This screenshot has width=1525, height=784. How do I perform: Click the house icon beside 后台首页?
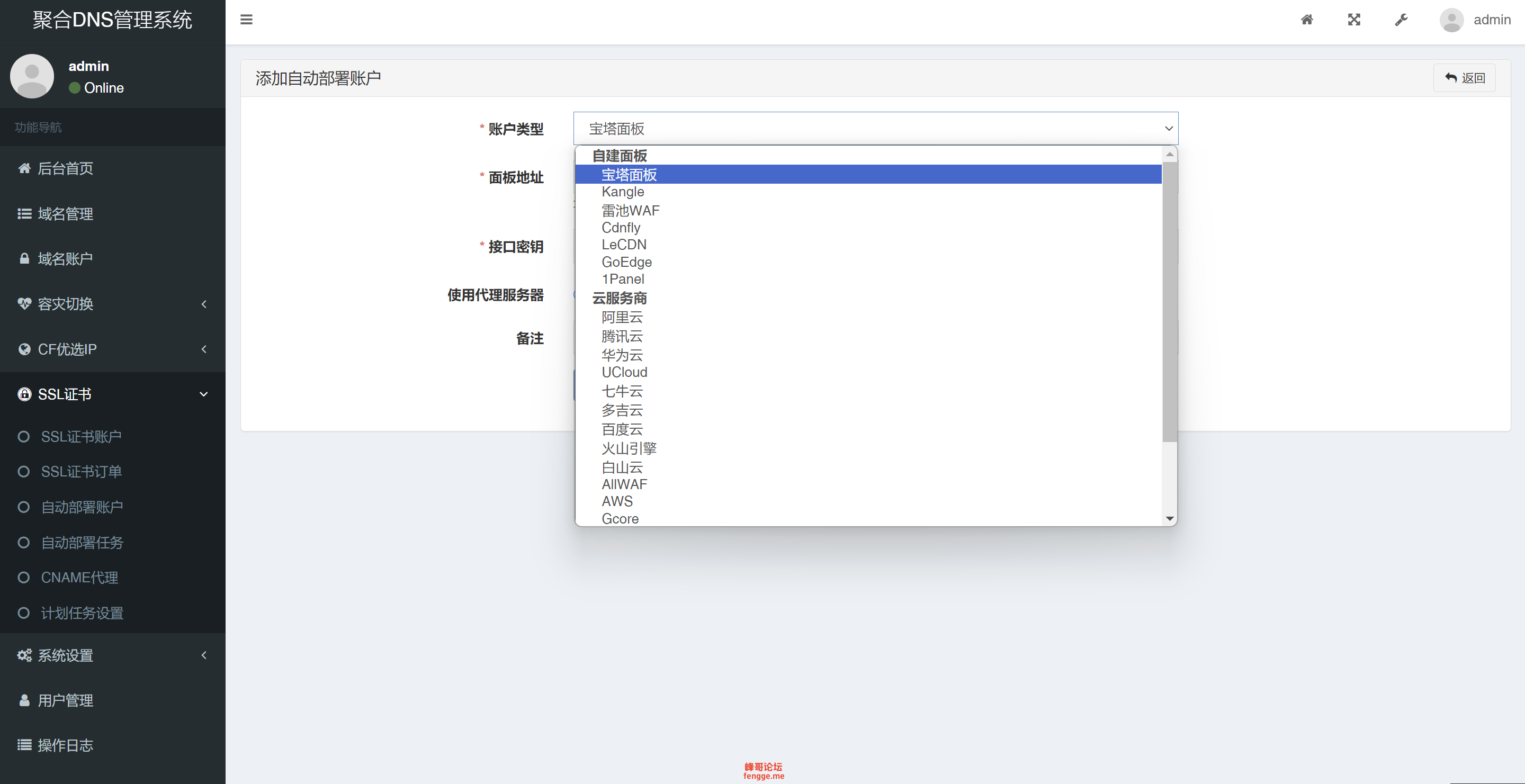[24, 168]
